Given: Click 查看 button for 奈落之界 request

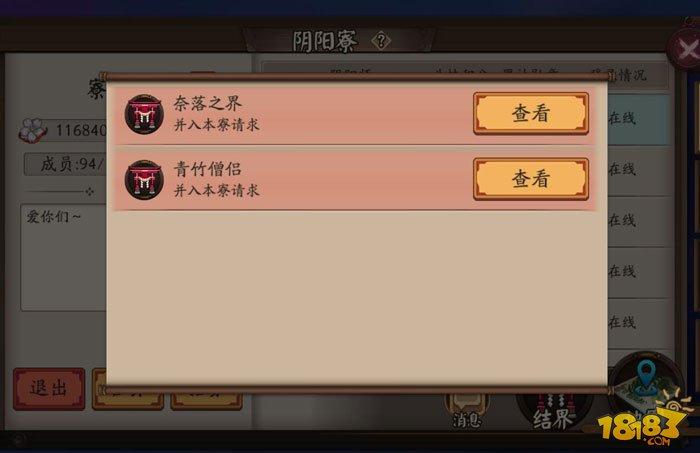Looking at the screenshot, I should click(531, 113).
